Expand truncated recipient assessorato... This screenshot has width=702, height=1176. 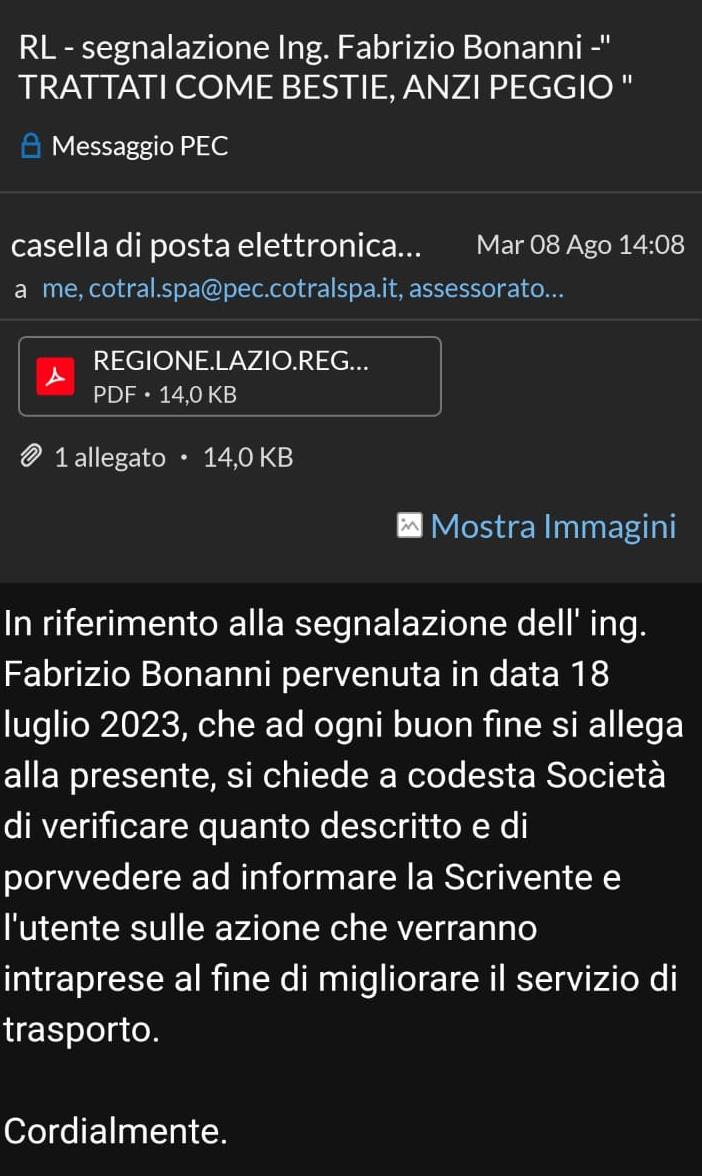click(486, 289)
